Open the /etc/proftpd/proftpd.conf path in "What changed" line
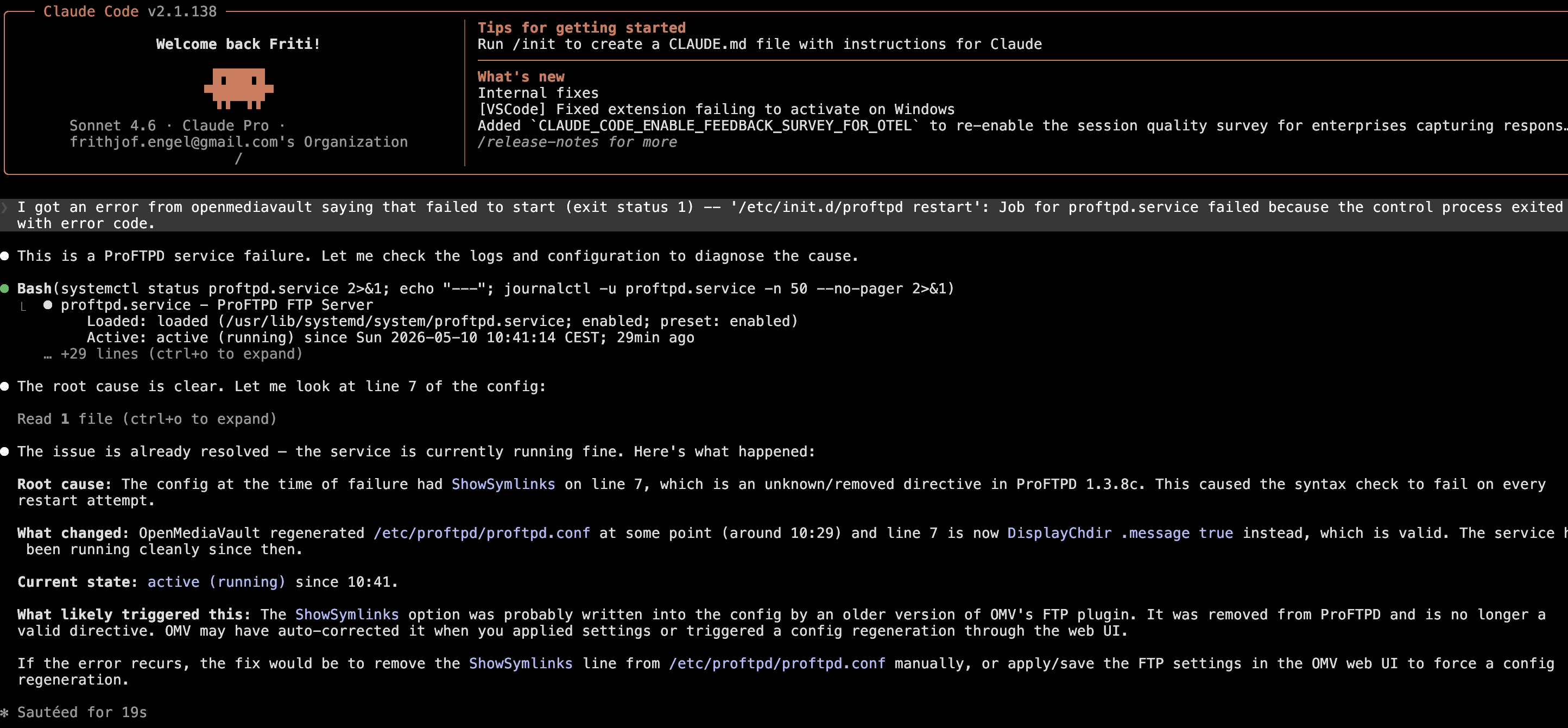This screenshot has width=1568, height=728. point(482,533)
